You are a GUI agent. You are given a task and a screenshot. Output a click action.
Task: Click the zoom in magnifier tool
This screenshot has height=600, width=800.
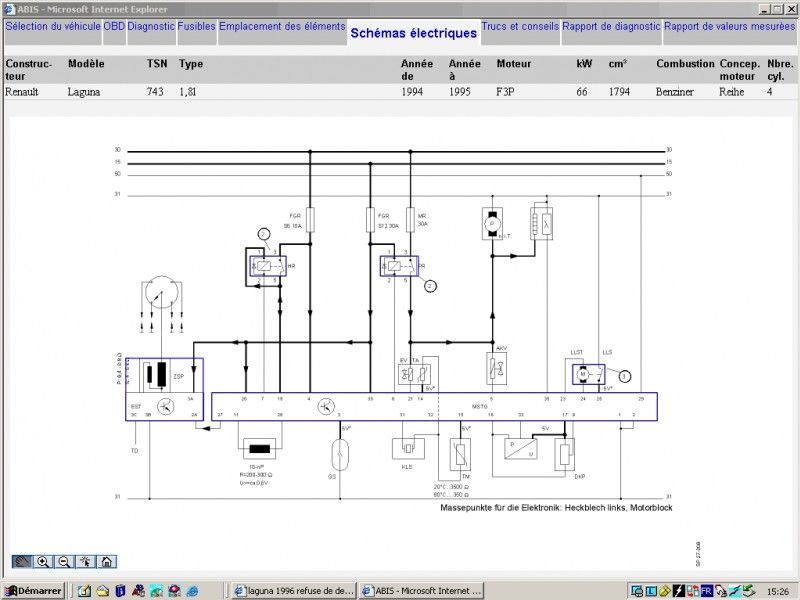pyautogui.click(x=43, y=562)
